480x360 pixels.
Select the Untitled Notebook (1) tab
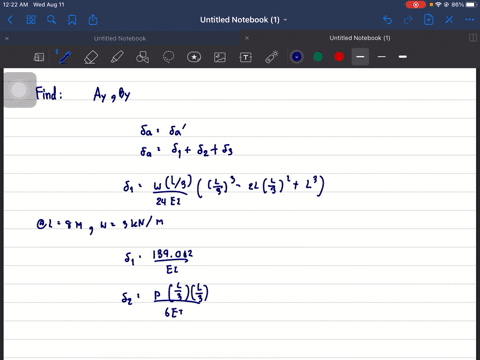click(x=360, y=38)
